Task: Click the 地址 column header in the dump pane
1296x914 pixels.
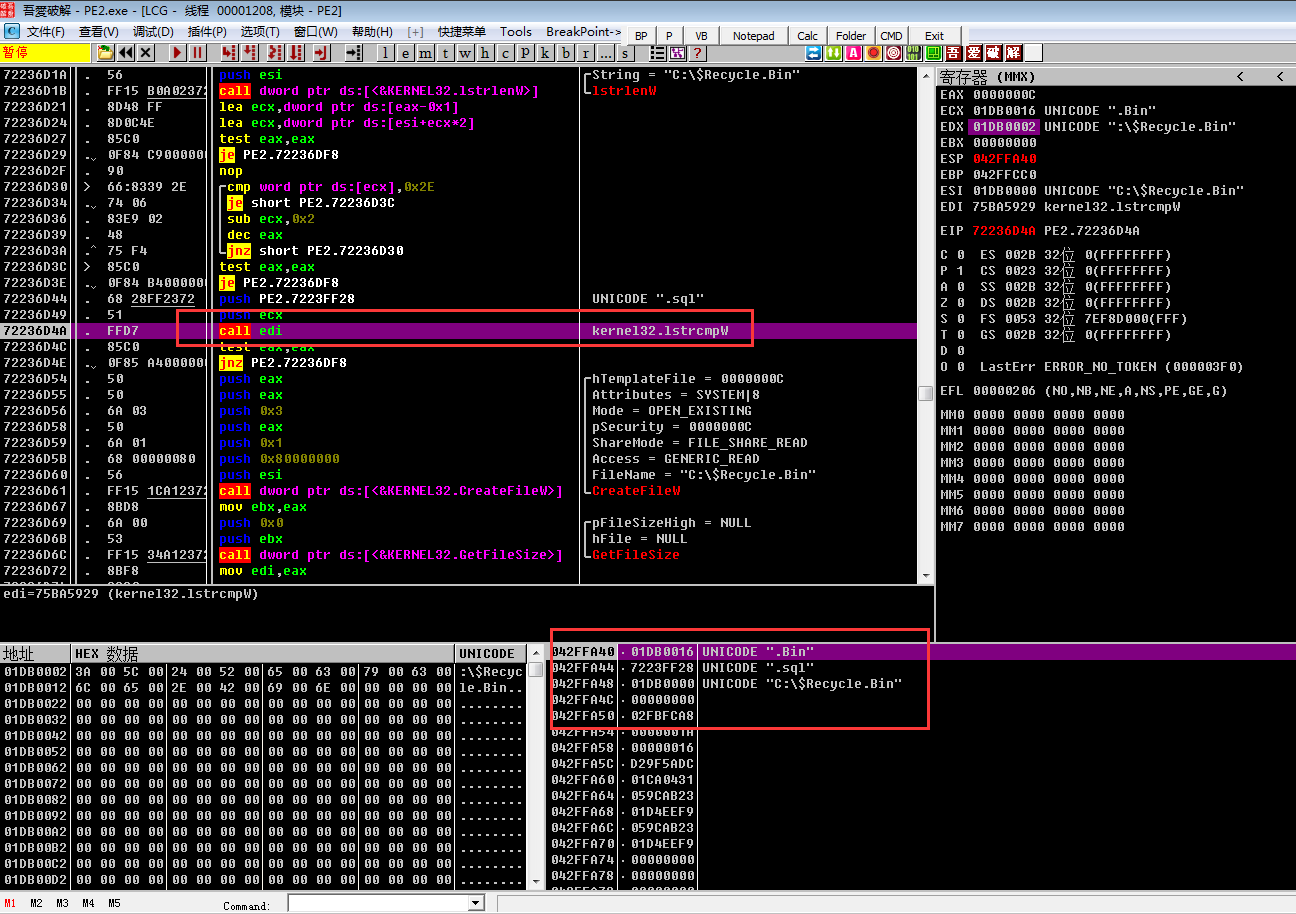Action: click(x=36, y=653)
